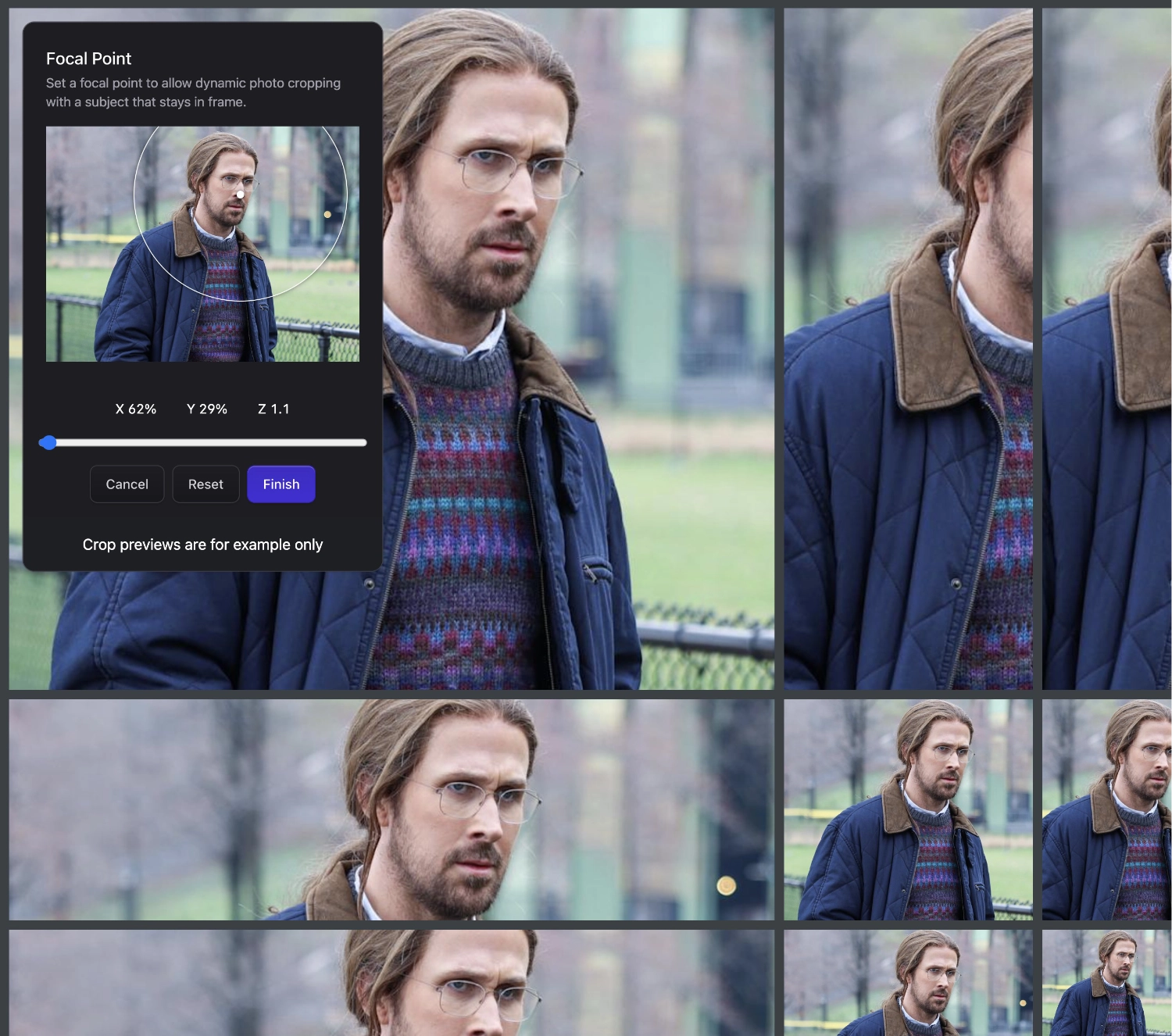
Task: Click the 'Crop previews are for example only' text
Action: [x=203, y=545]
